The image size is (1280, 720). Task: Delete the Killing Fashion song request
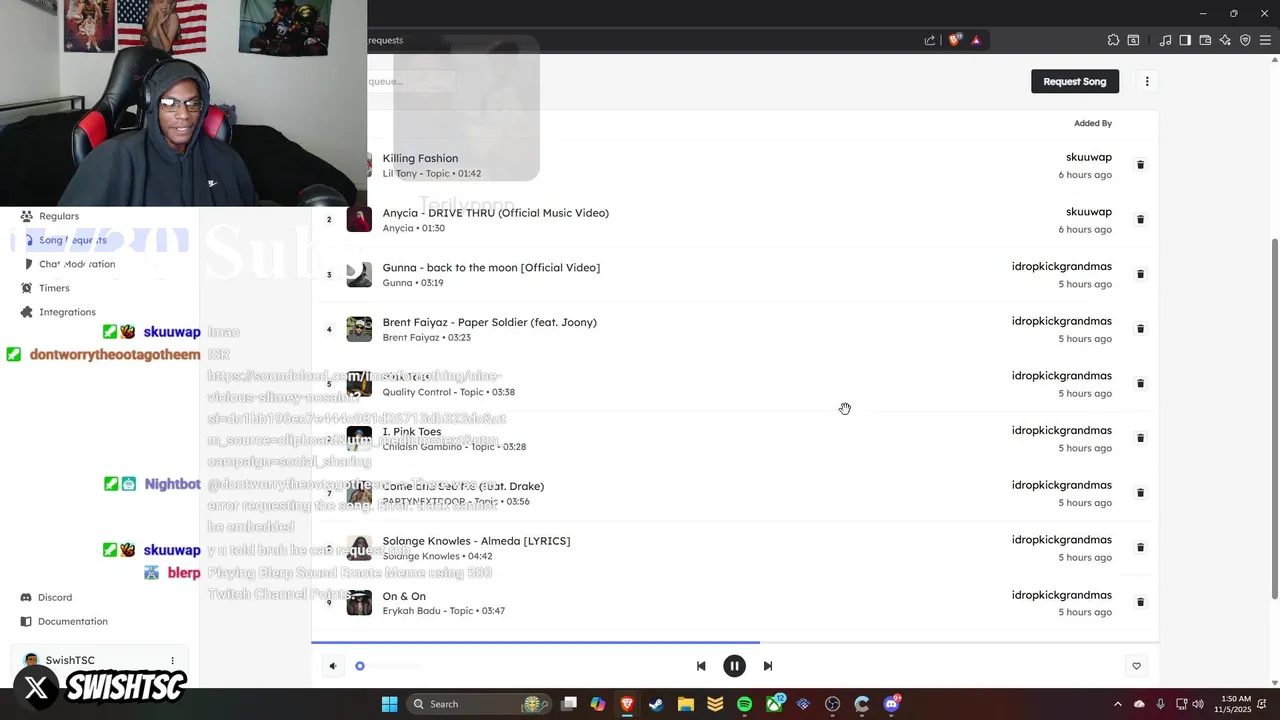click(x=1140, y=165)
